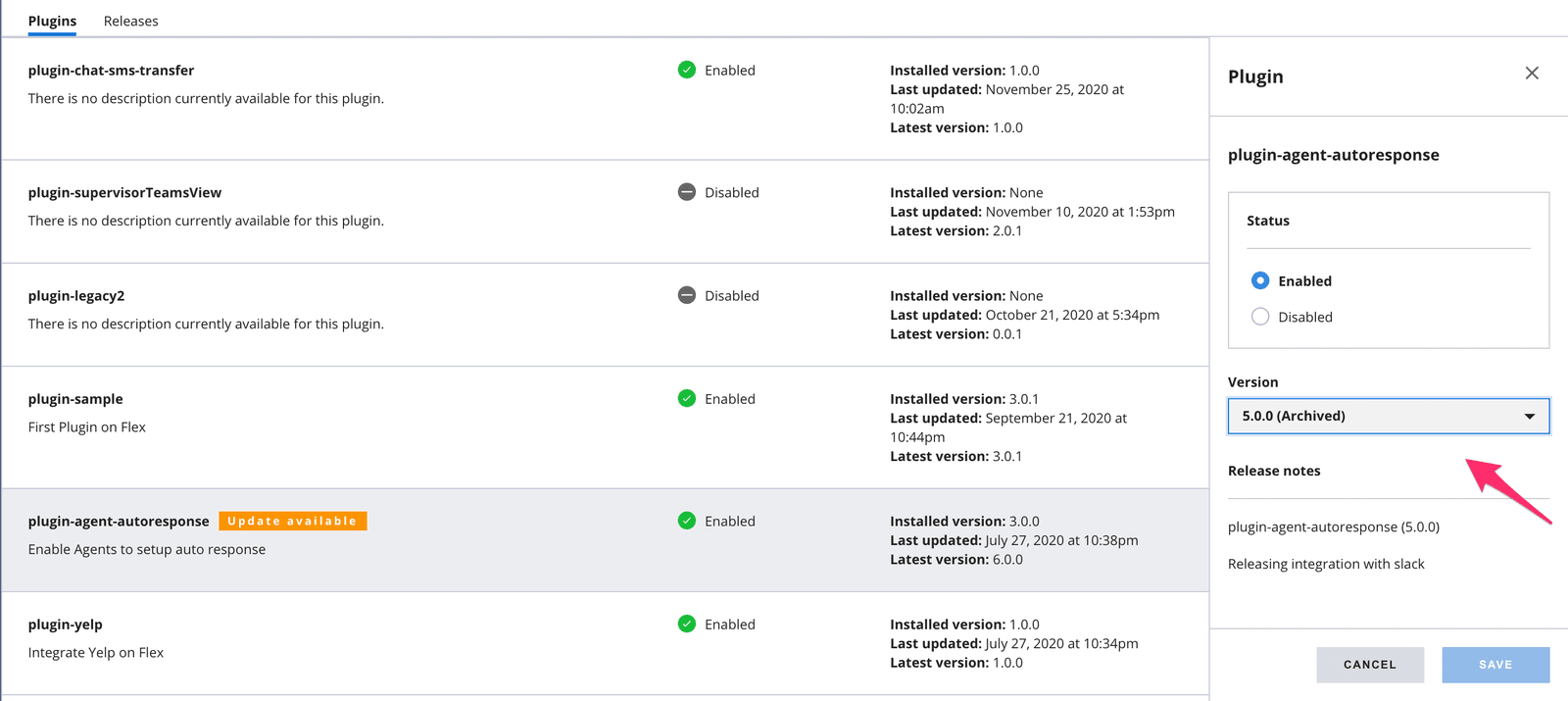Screen dimensions: 1568x701
Task: Click the Enabled status icon beside plugin-yelp
Action: pyautogui.click(x=687, y=624)
